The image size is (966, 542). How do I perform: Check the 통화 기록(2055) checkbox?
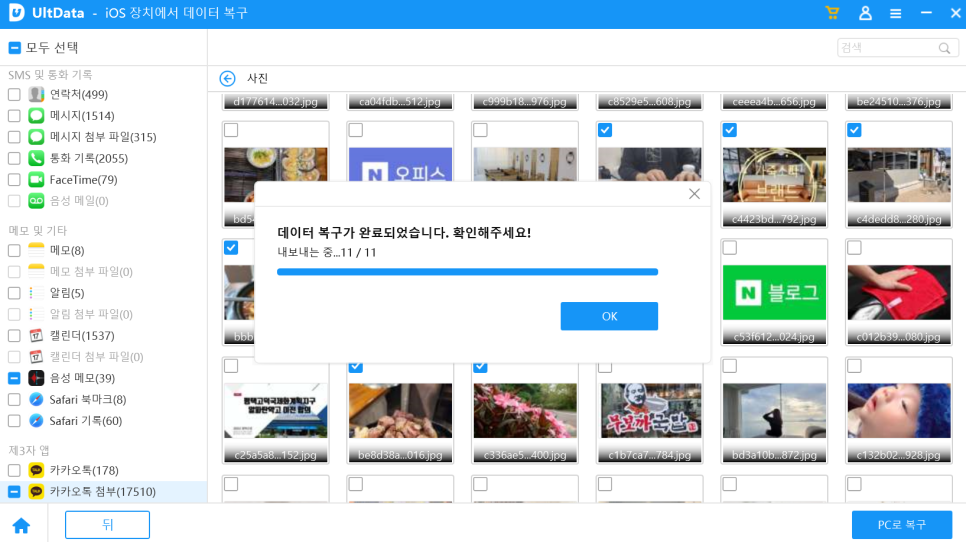14,158
